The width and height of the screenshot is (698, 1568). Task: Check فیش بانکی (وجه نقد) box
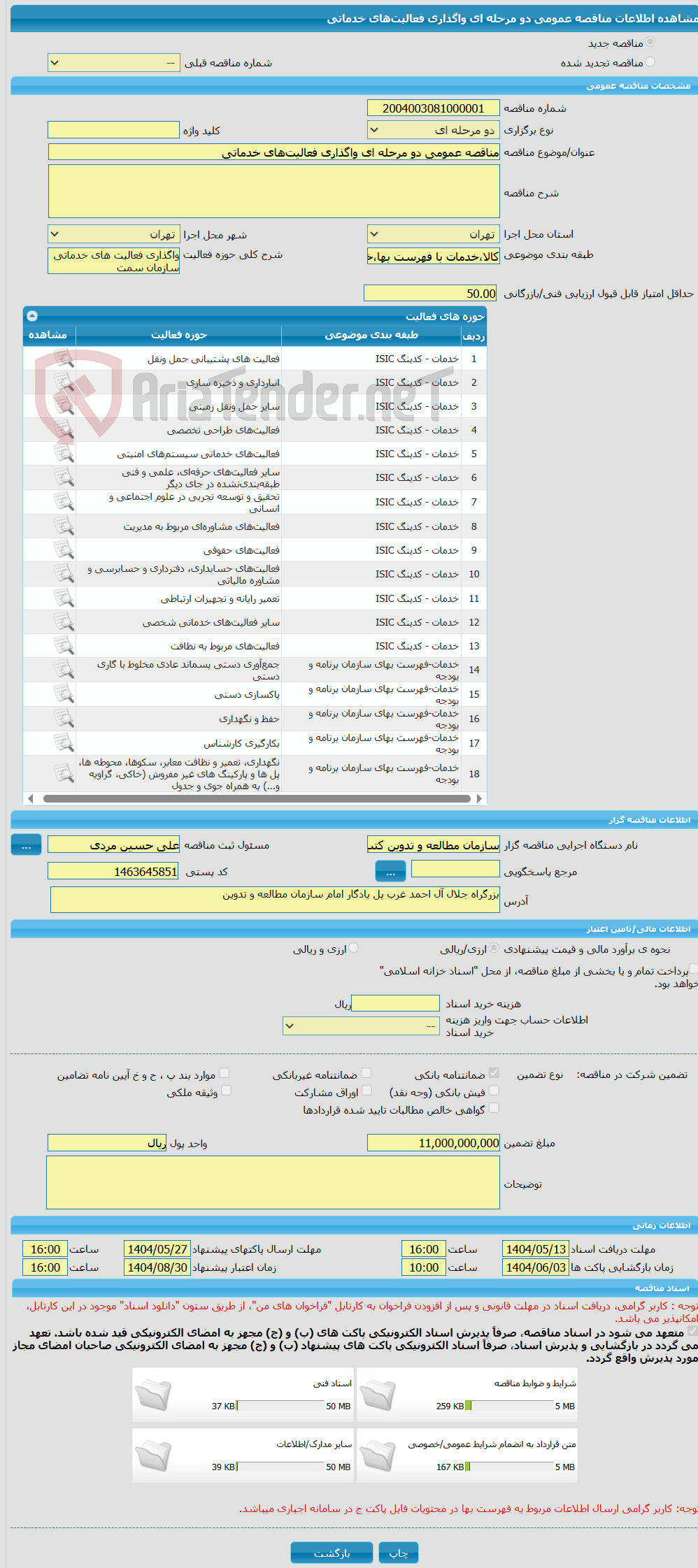[x=494, y=1091]
